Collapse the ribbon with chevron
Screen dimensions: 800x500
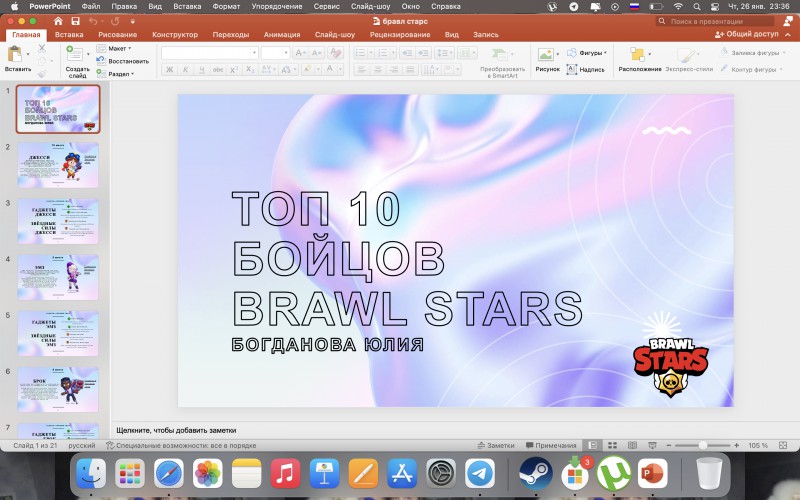pos(788,35)
